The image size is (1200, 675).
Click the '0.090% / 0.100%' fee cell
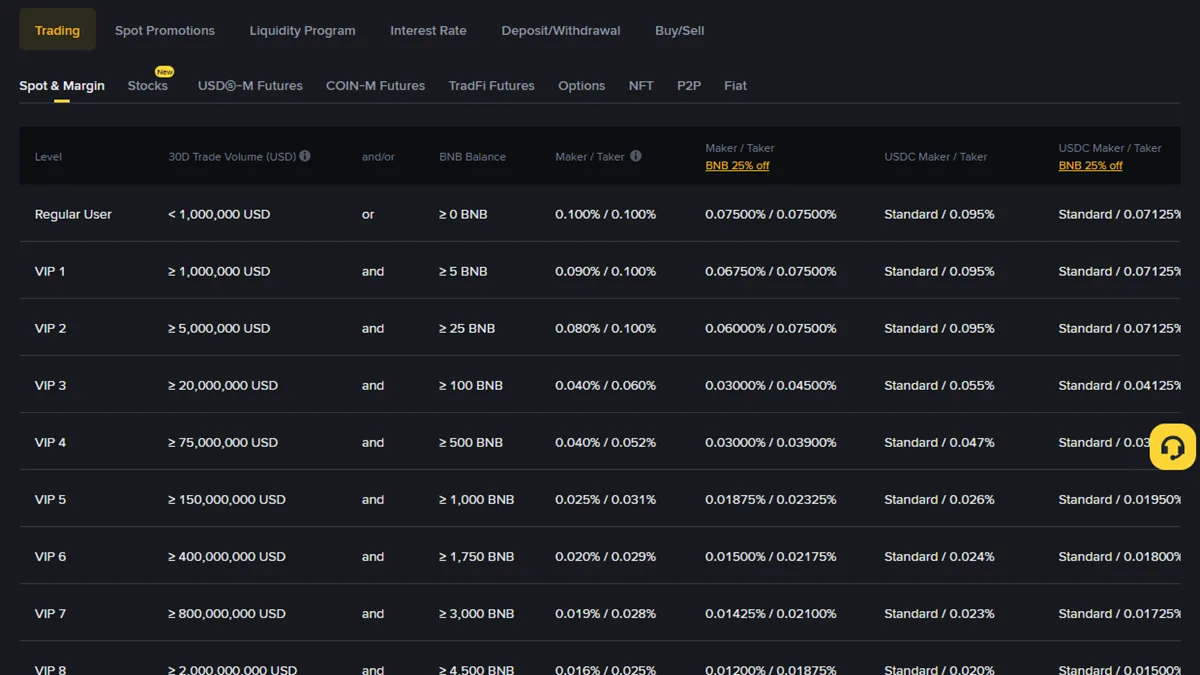[606, 271]
